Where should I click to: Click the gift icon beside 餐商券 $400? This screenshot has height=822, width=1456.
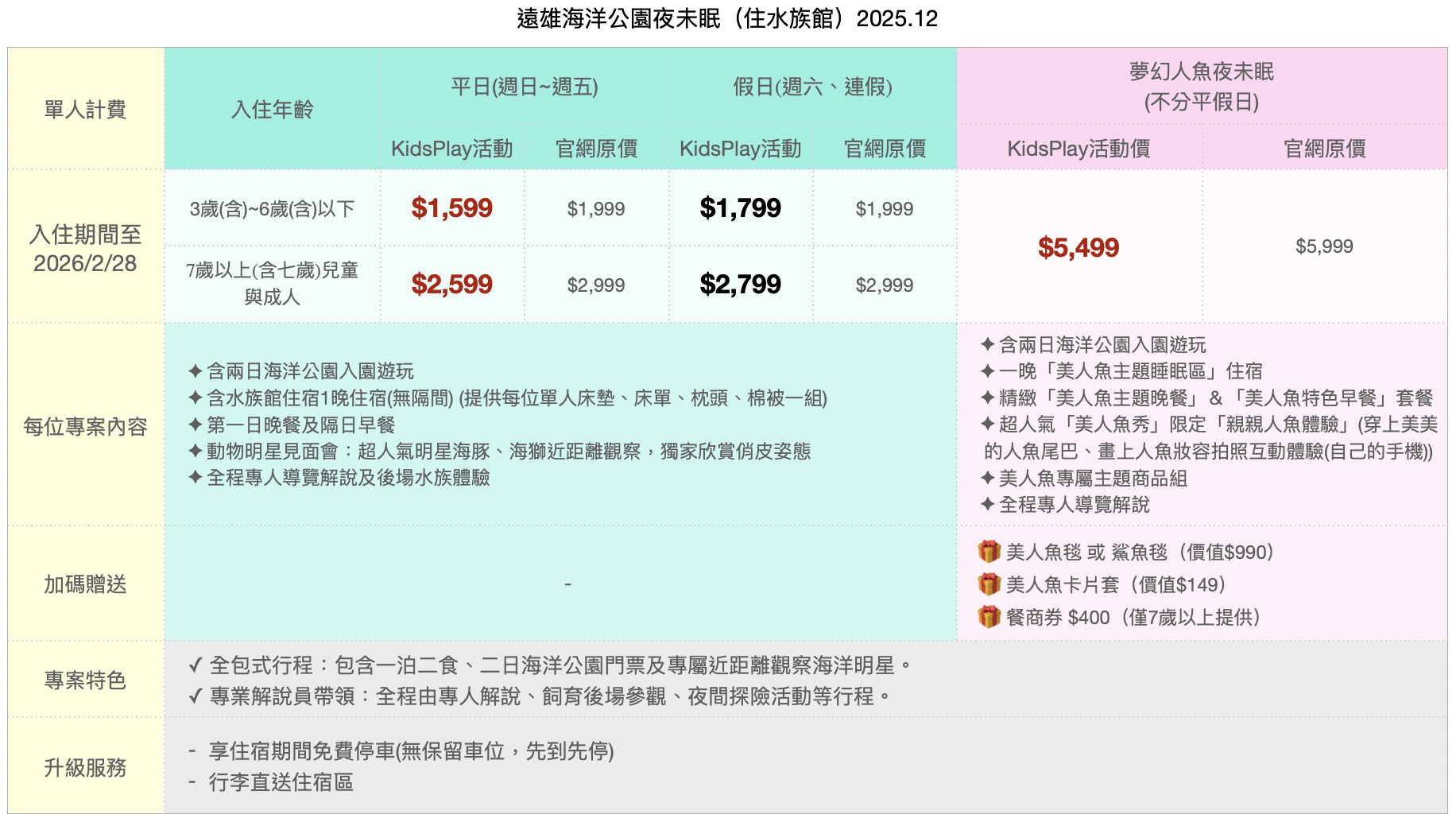point(989,617)
